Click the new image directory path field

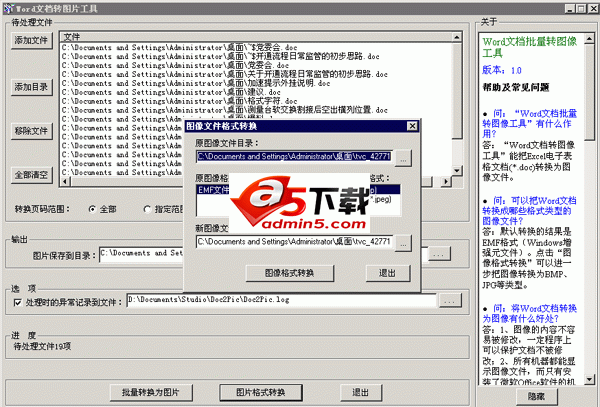tap(294, 242)
